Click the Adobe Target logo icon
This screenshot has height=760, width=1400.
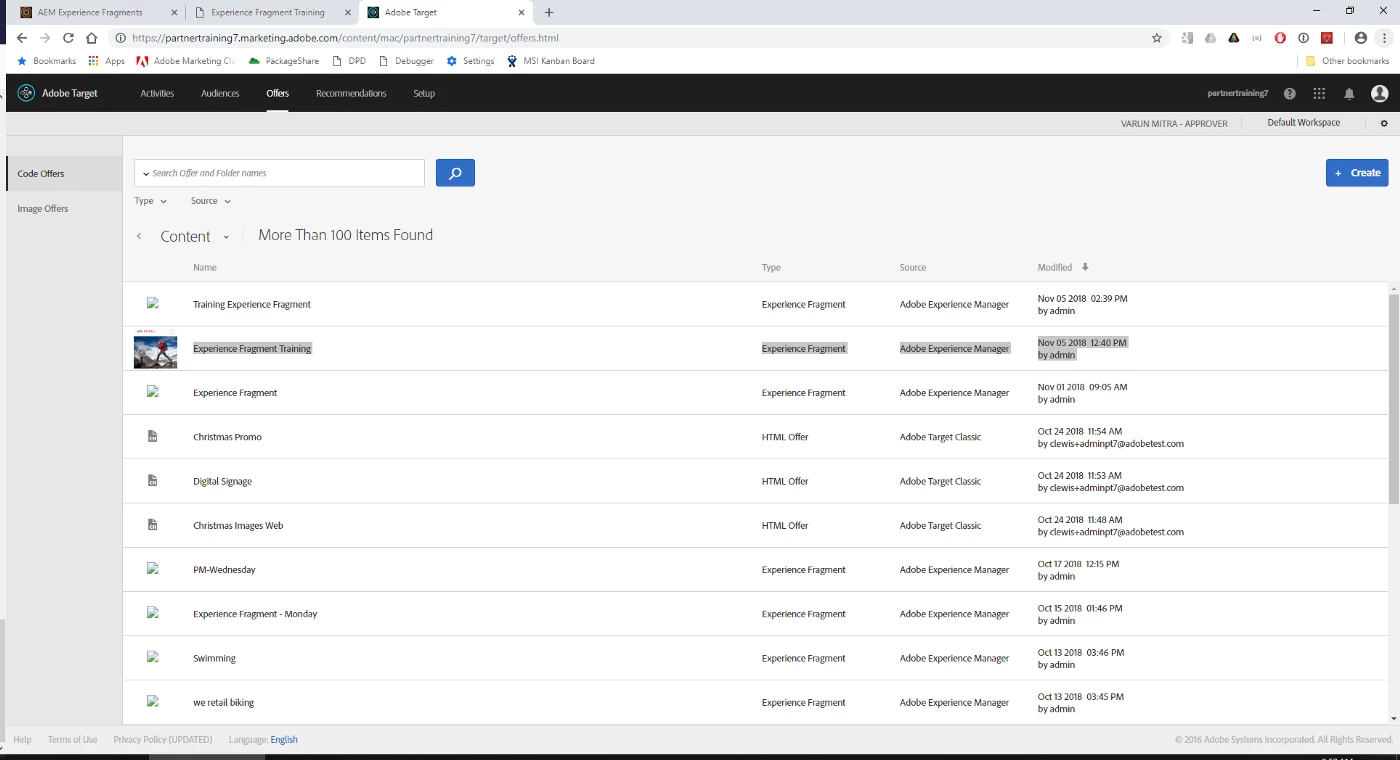click(x=26, y=93)
